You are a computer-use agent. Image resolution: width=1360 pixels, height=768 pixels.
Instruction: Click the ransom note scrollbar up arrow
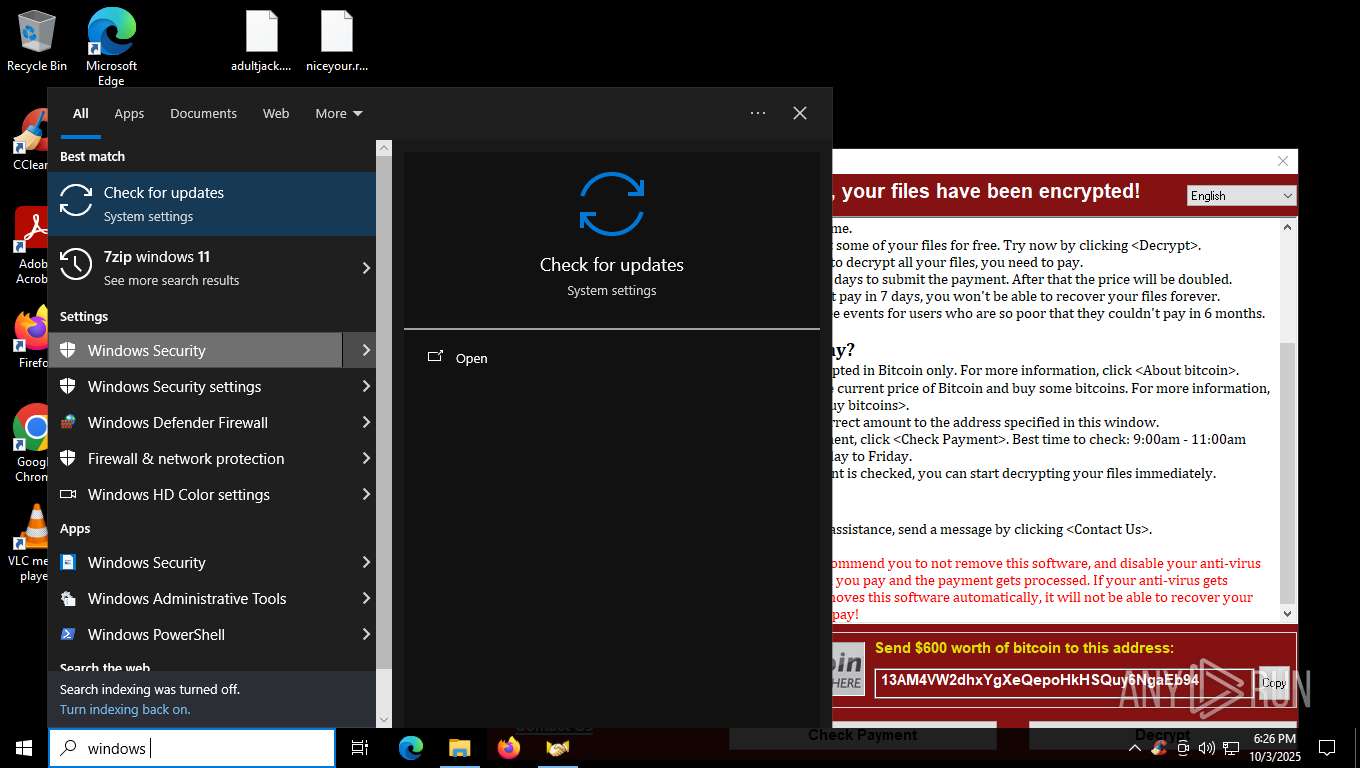[x=1288, y=227]
